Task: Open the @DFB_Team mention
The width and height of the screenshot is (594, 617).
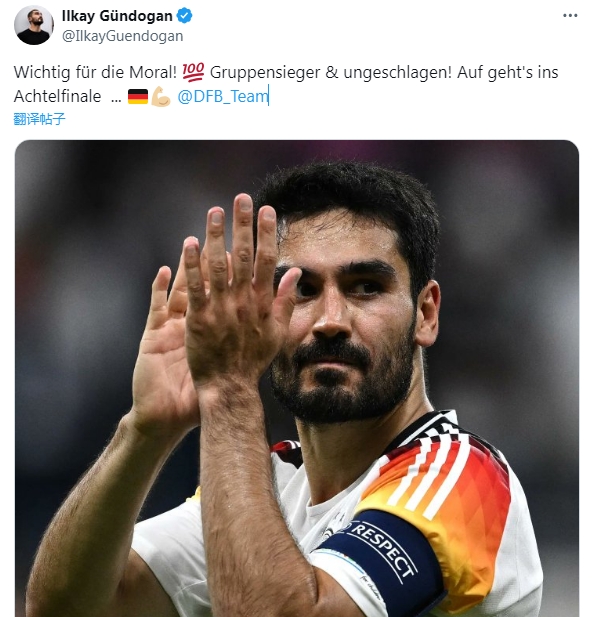Action: pyautogui.click(x=223, y=96)
